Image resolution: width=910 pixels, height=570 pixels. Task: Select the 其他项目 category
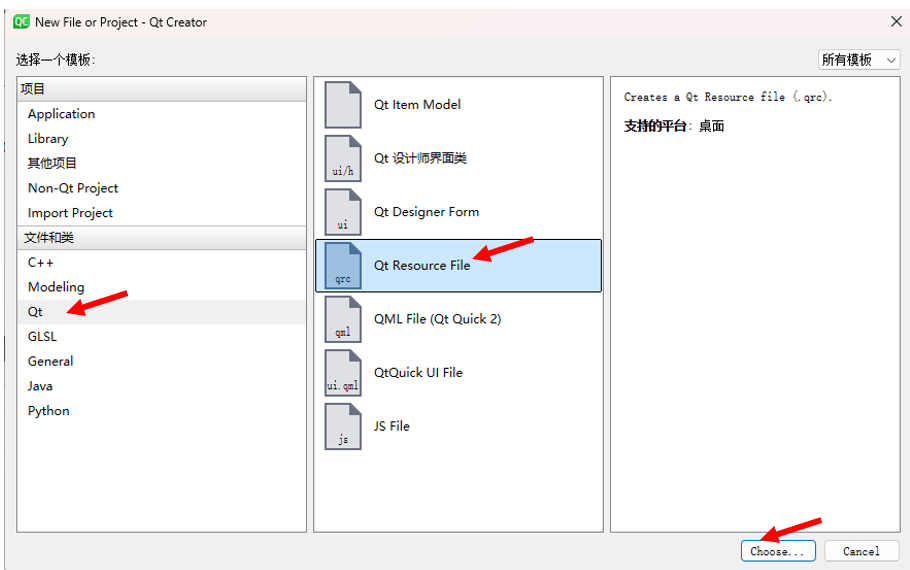161,163
